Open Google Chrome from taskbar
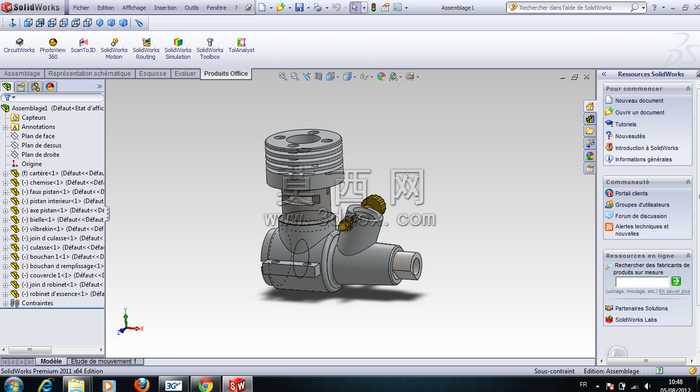 click(x=206, y=384)
